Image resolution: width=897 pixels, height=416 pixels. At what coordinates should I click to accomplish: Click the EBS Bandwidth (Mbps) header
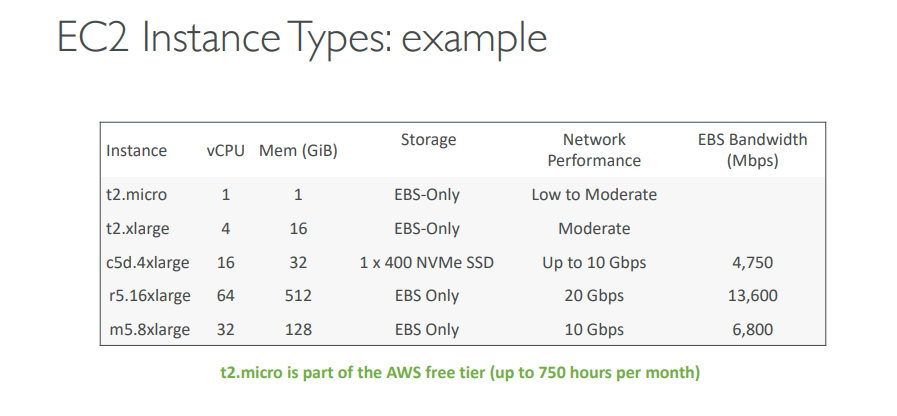752,150
